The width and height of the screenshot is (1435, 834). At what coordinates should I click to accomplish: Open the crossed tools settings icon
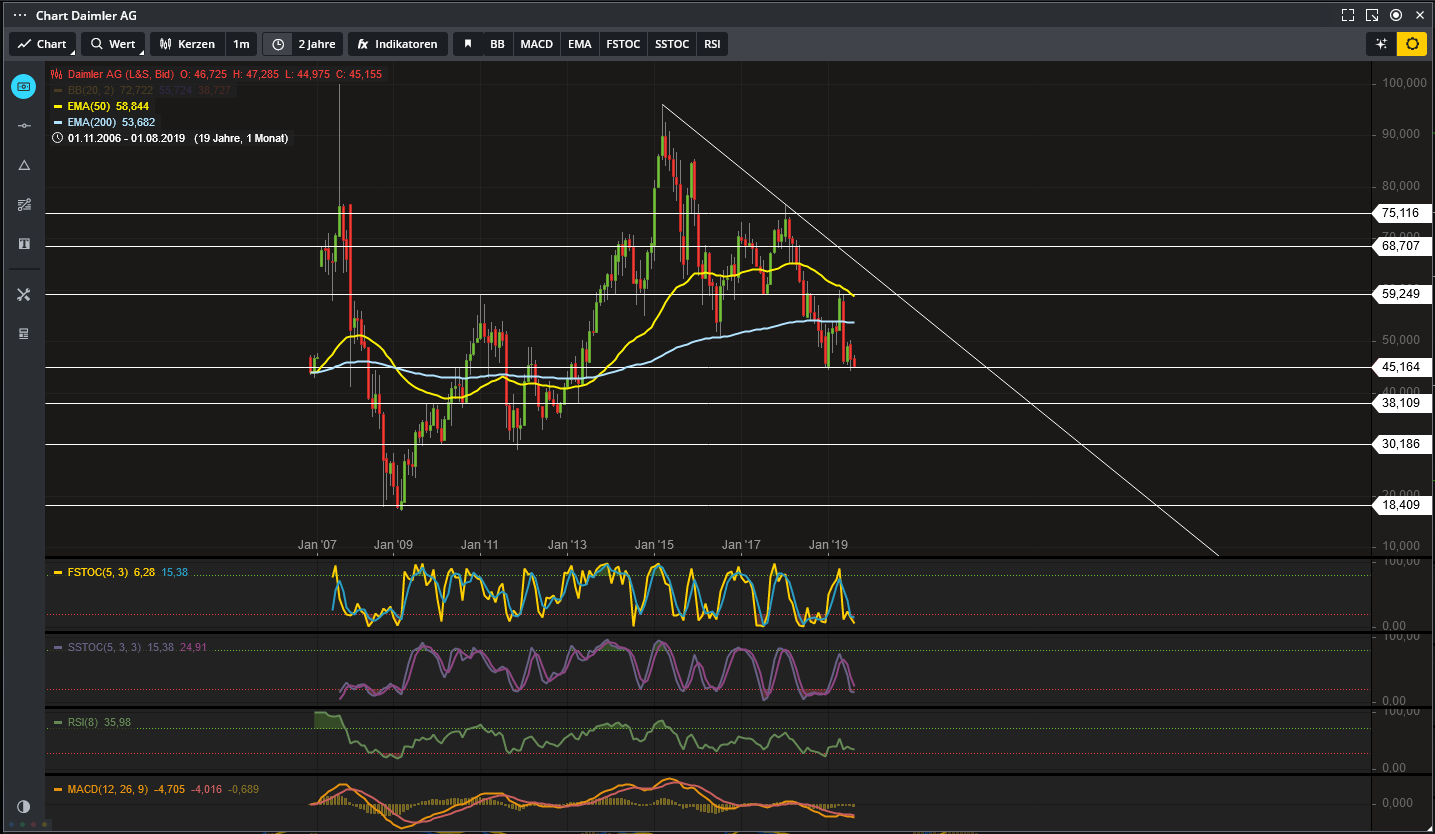[x=24, y=294]
